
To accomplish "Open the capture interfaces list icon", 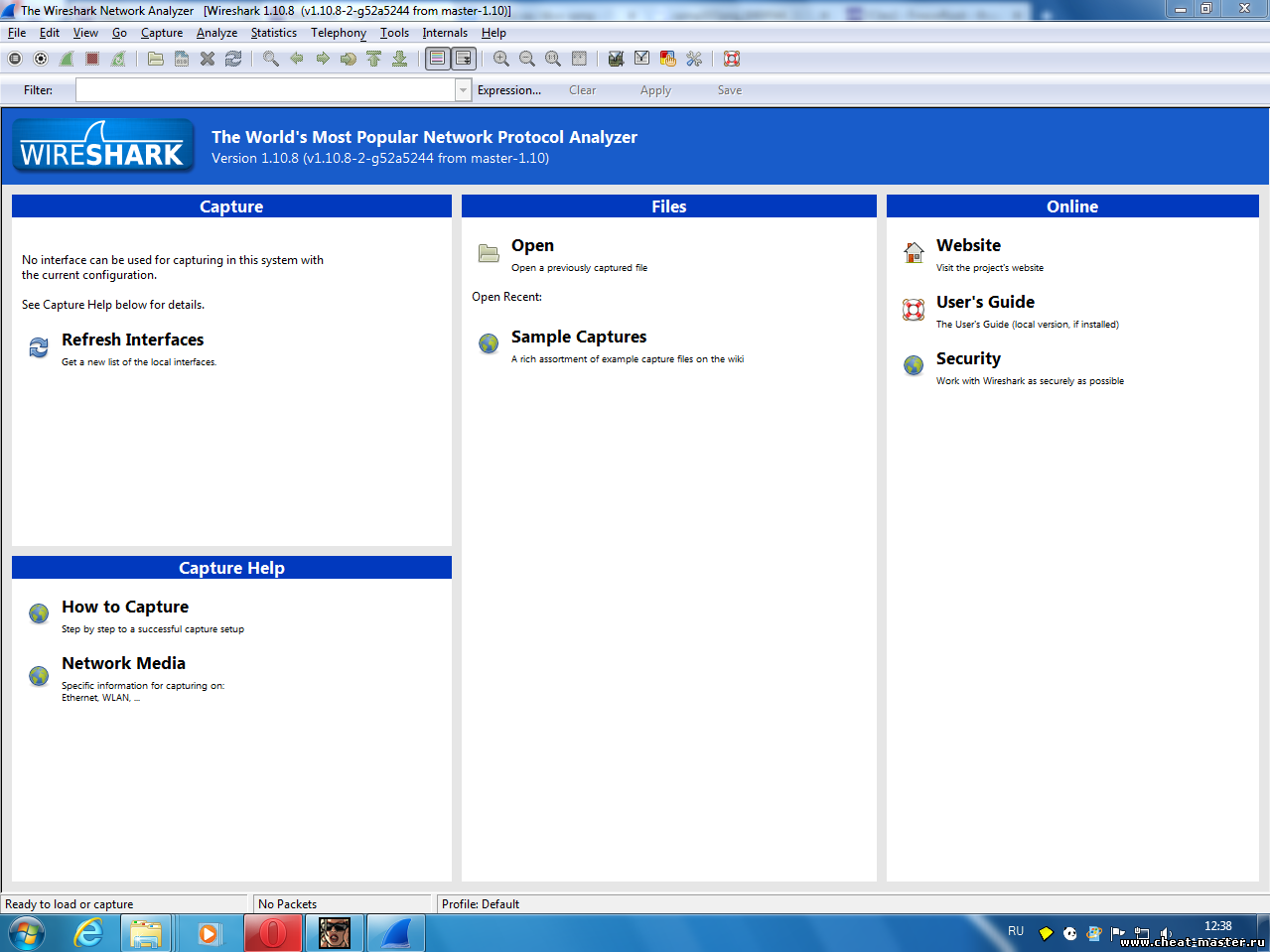I will [x=15, y=59].
